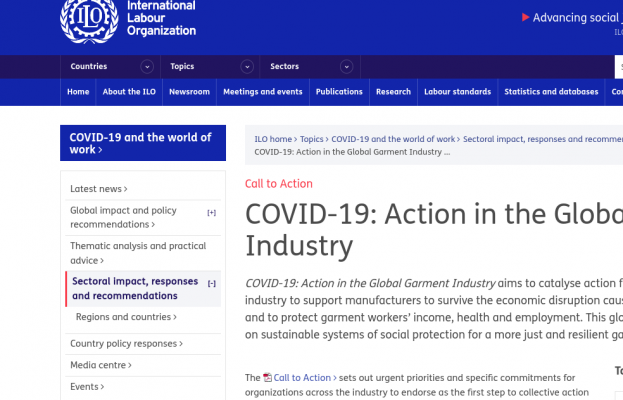Expand Global impact and policy recommendations section
The width and height of the screenshot is (623, 400).
pyautogui.click(x=211, y=212)
